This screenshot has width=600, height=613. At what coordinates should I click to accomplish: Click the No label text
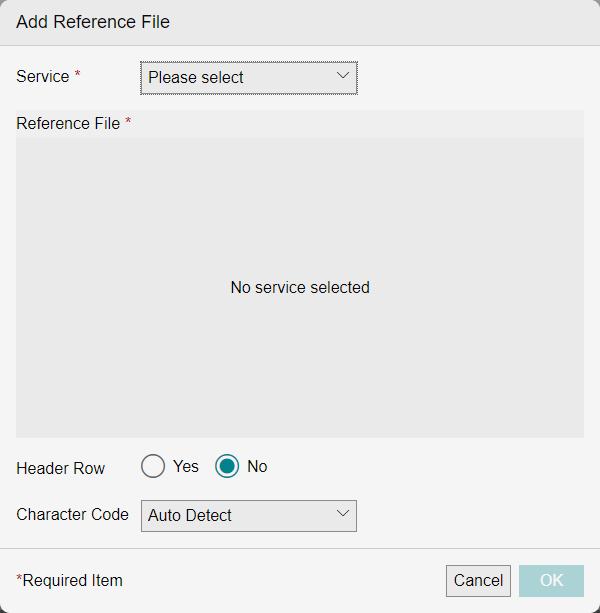tap(257, 466)
